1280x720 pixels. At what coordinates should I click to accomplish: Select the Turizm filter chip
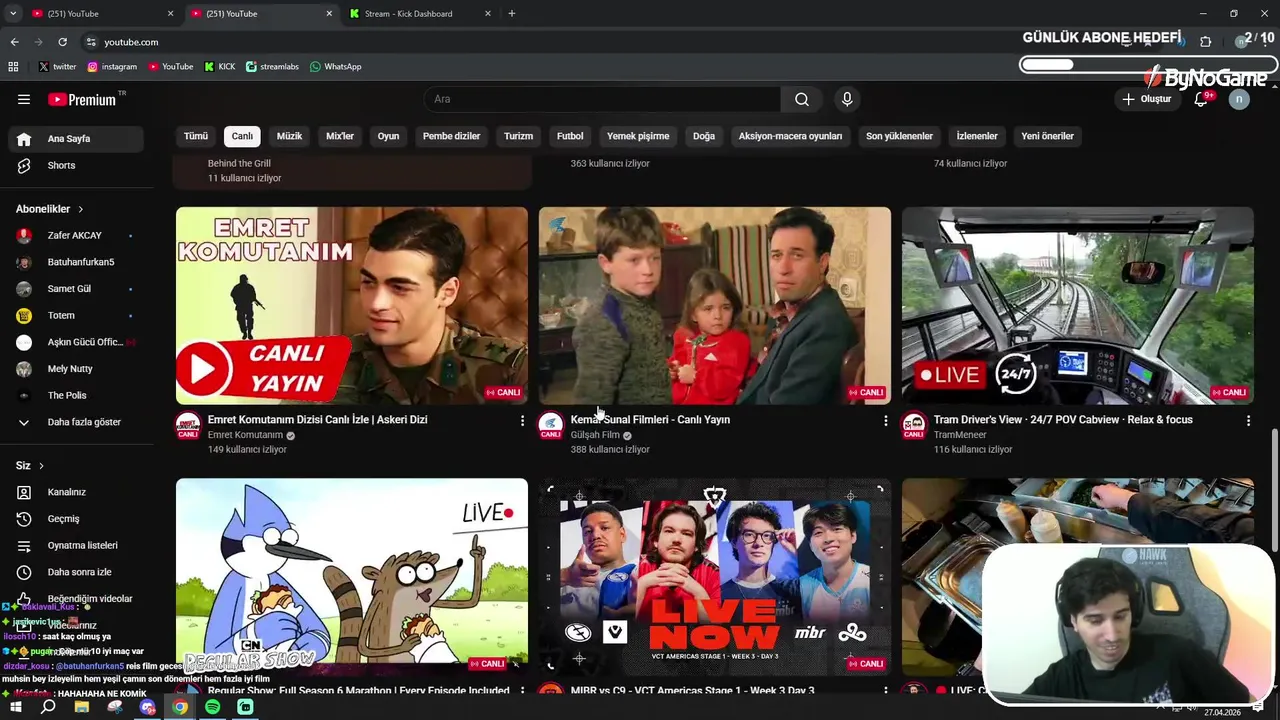(x=518, y=136)
